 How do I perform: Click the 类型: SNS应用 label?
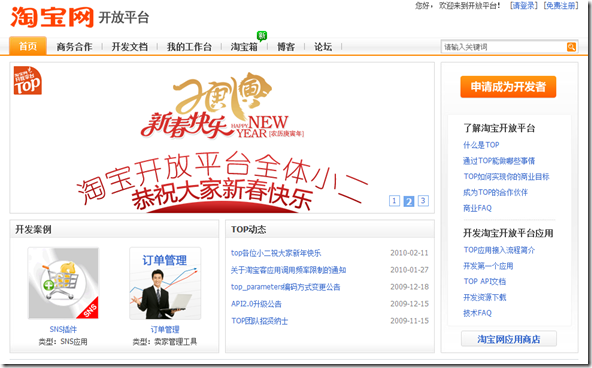pos(63,342)
